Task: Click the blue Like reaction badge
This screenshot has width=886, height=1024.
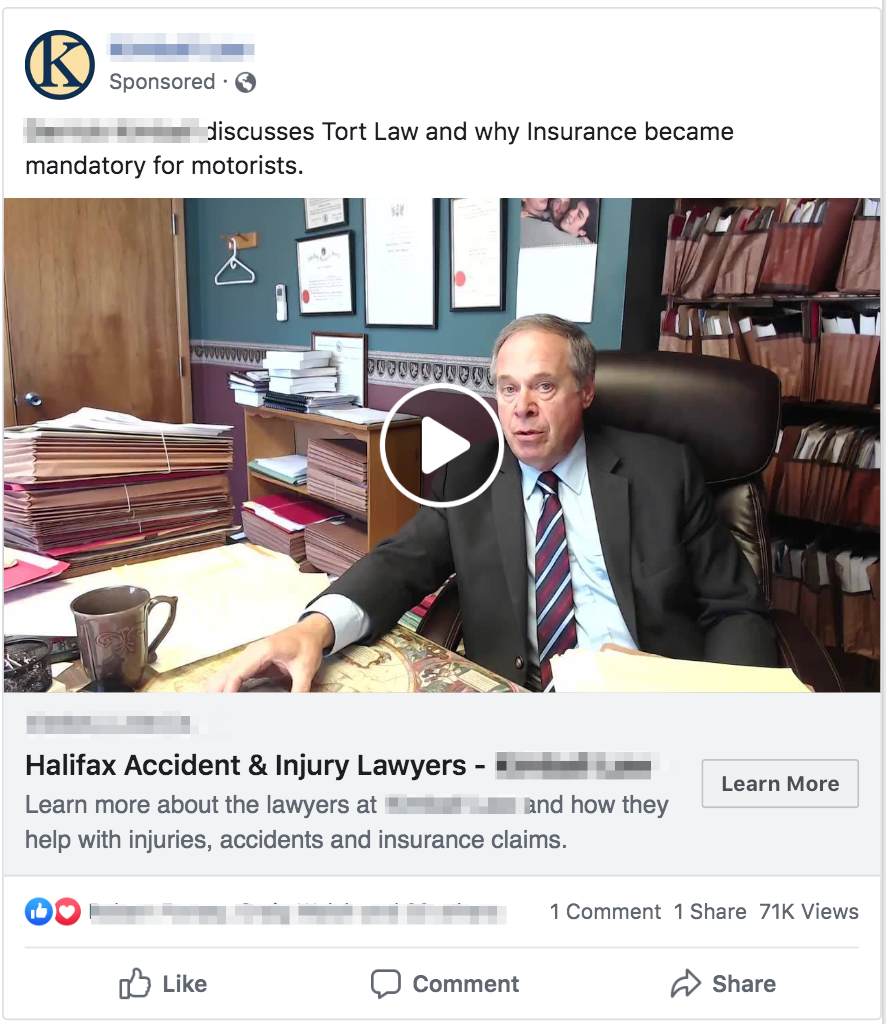Action: pos(39,911)
